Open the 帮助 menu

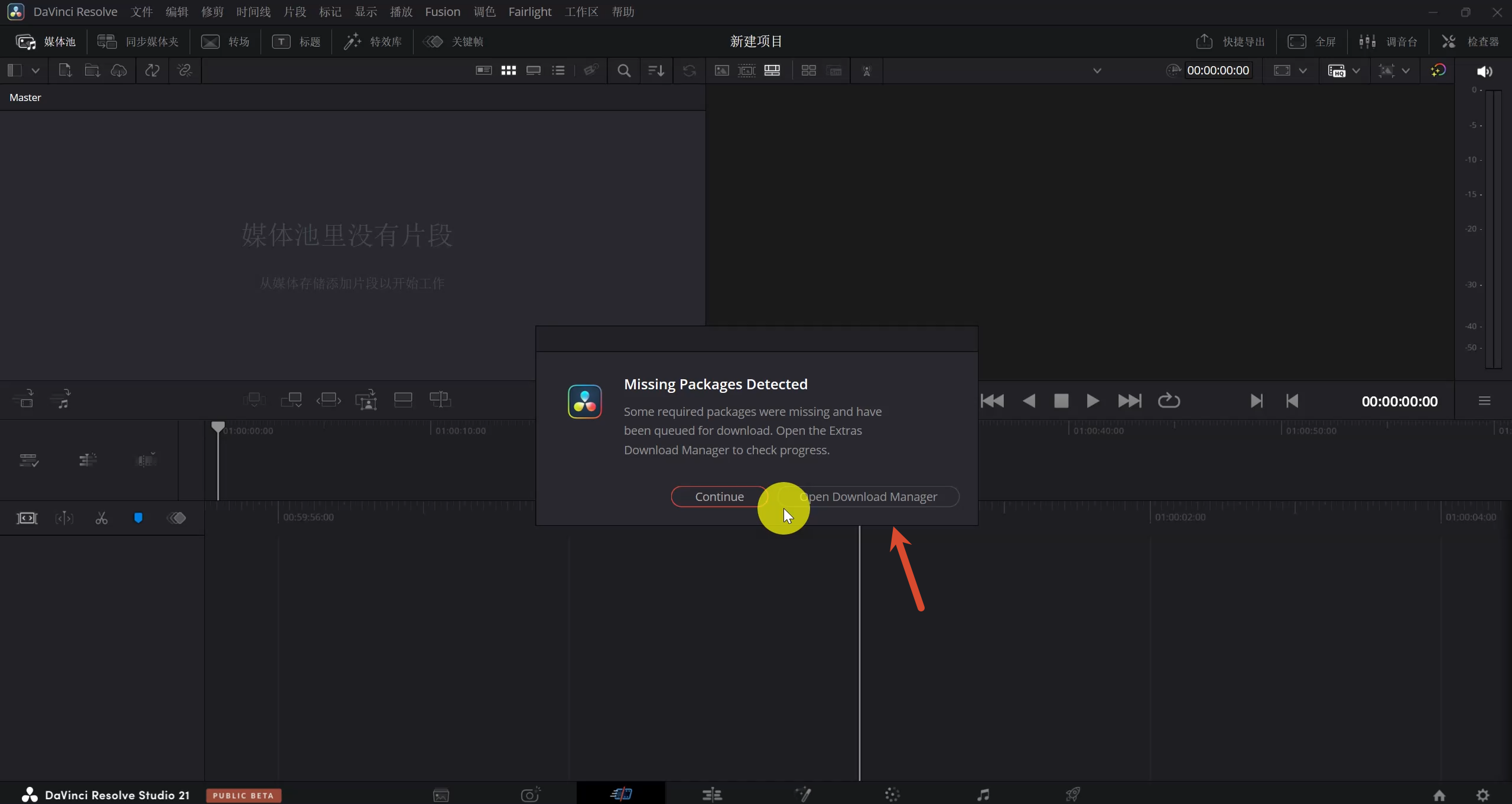(623, 12)
